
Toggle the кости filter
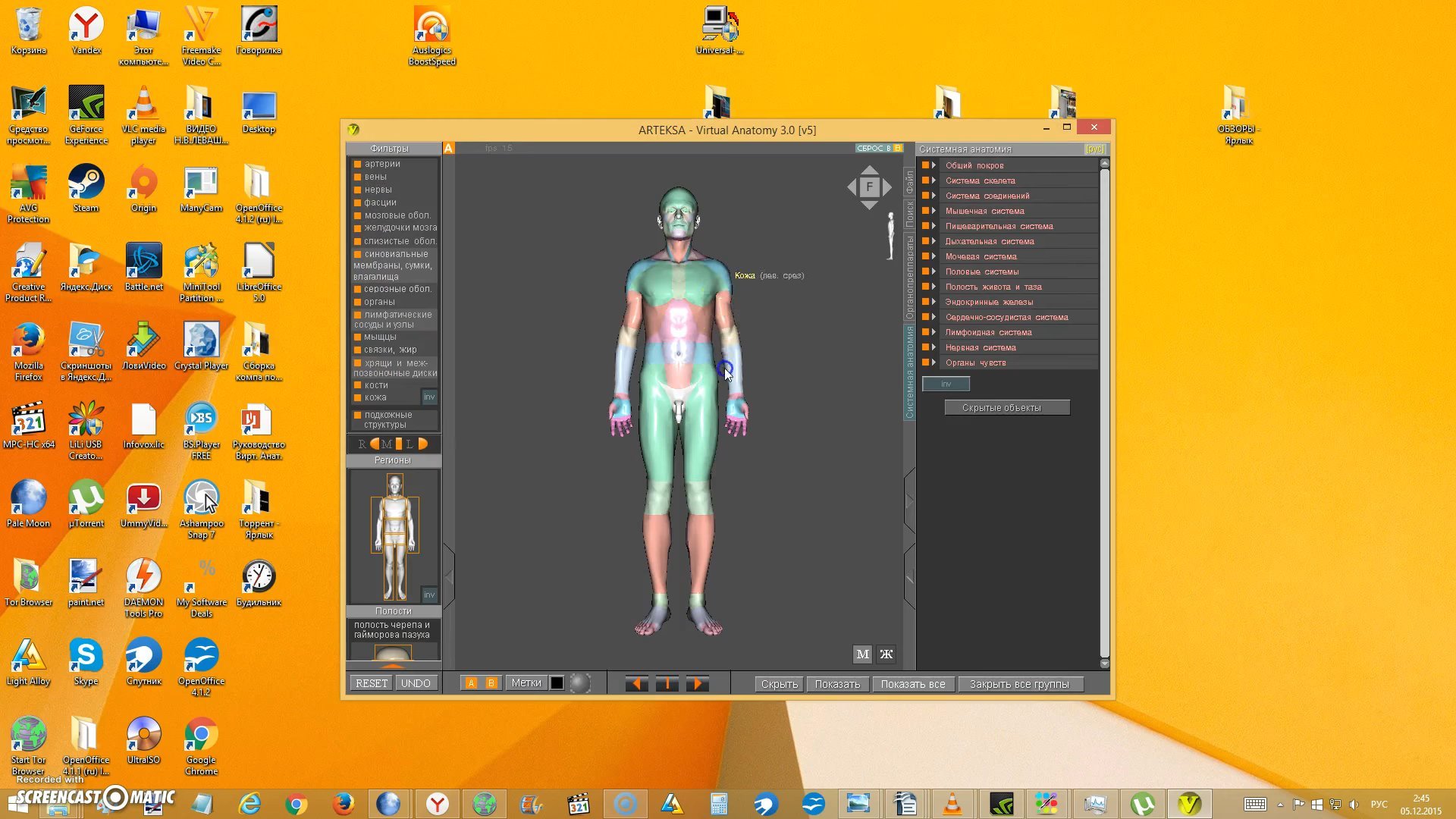coord(357,385)
